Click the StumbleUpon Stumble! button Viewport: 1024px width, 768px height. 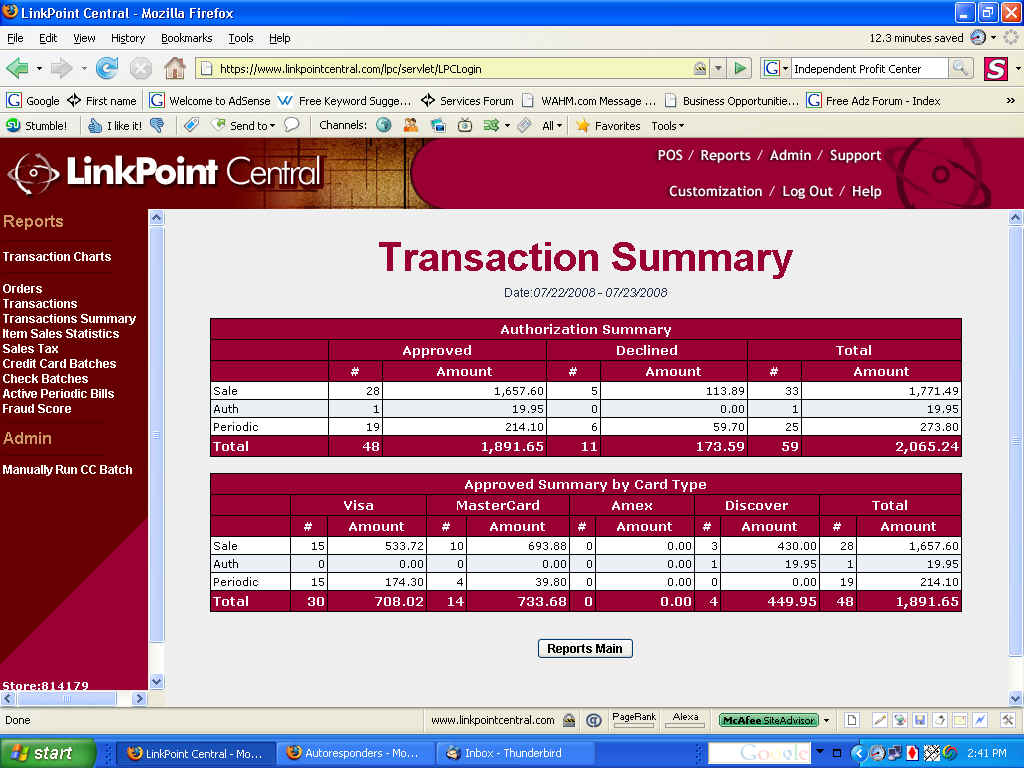coord(37,126)
